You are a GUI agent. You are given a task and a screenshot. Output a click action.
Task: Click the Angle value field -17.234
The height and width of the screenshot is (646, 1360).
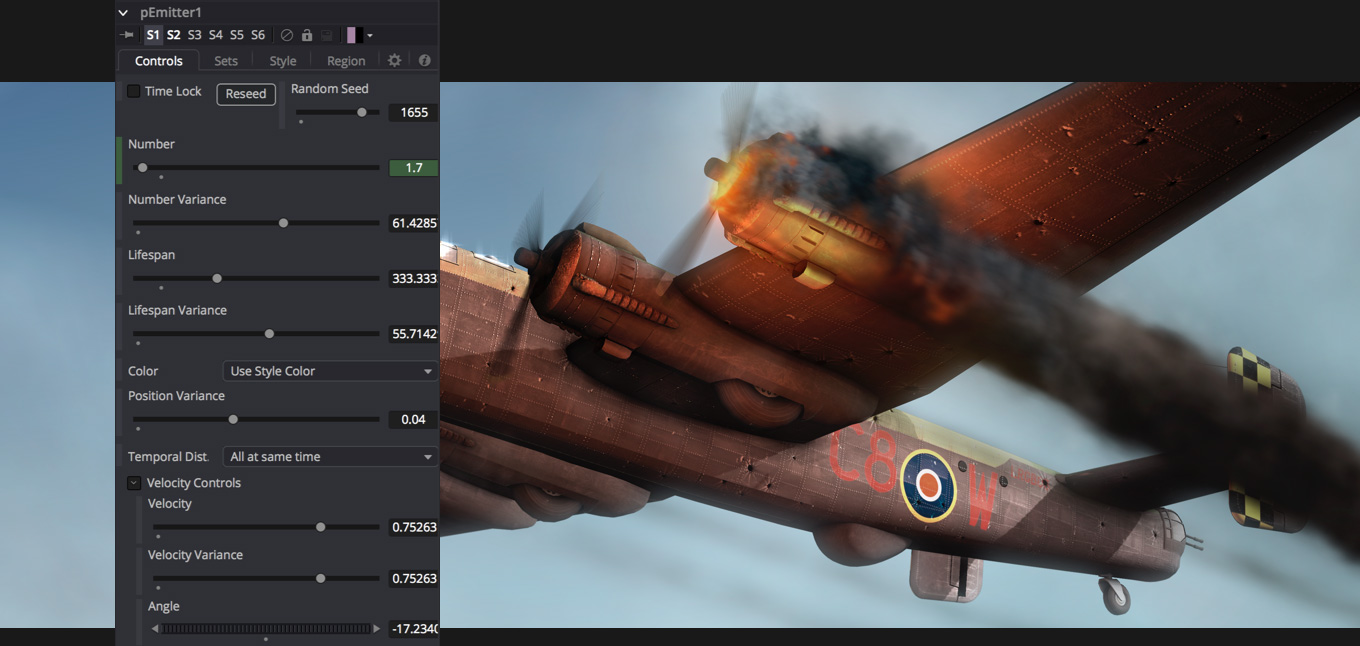(x=414, y=629)
